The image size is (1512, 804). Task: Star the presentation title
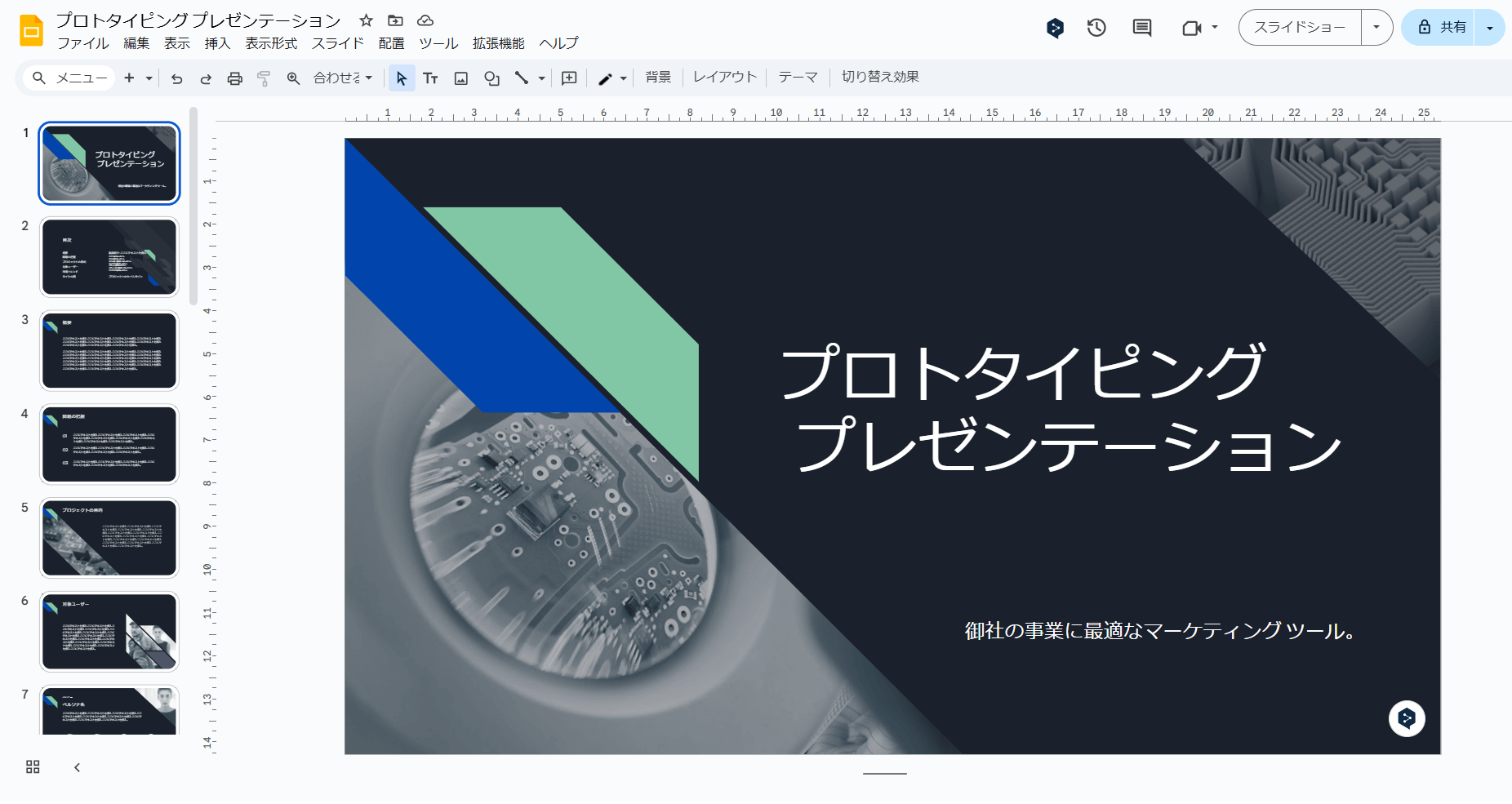[367, 20]
